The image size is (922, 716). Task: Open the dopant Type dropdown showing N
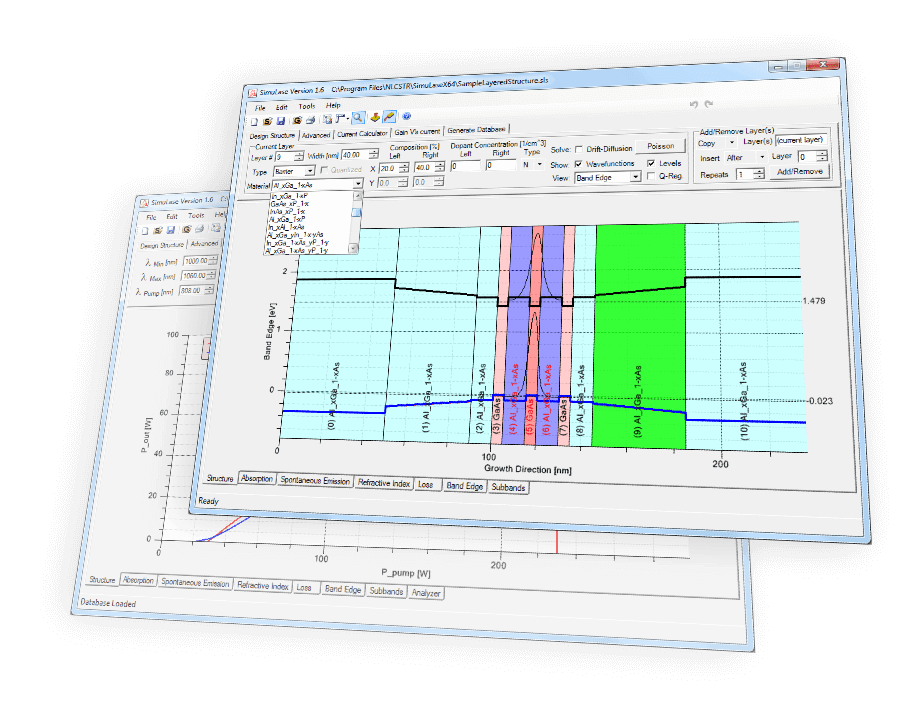point(533,165)
